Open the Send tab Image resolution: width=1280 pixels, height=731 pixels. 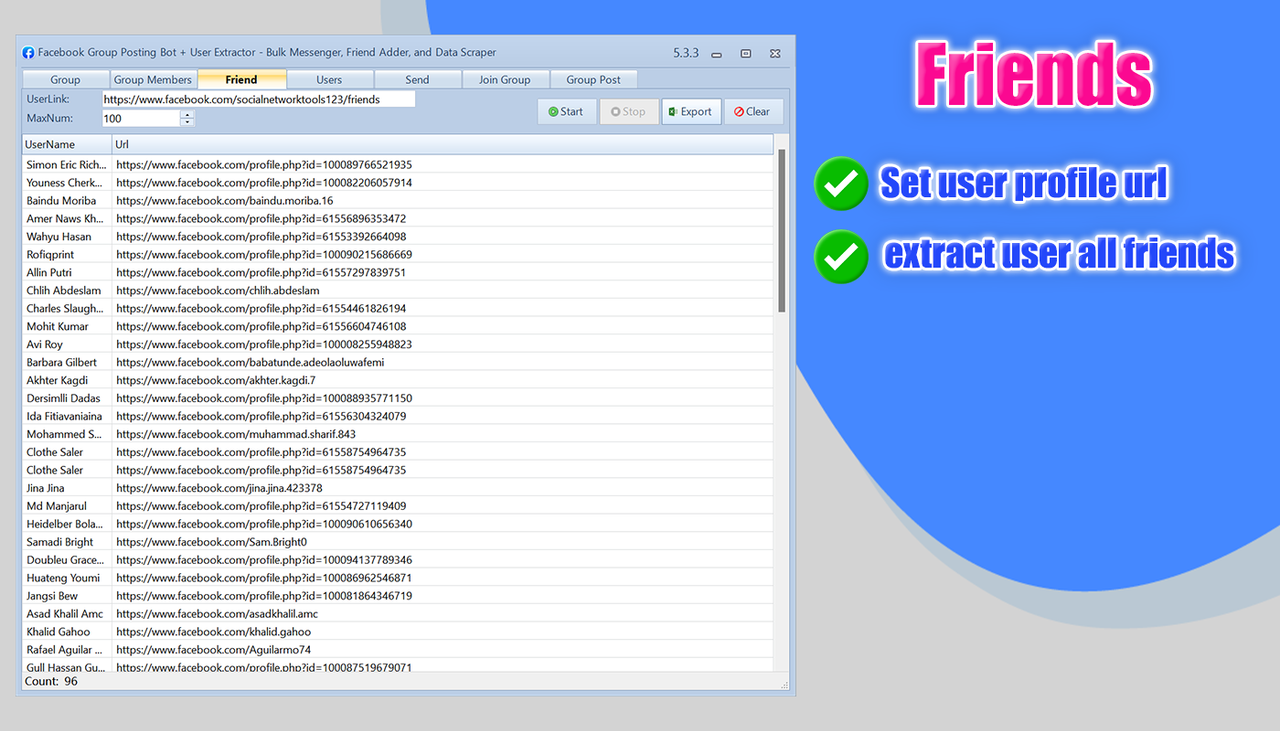417,80
